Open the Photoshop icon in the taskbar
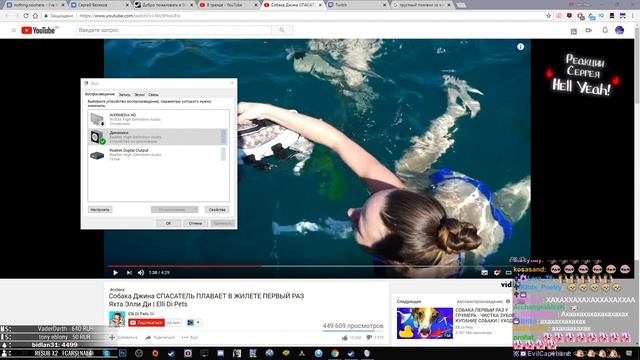 pyautogui.click(x=122, y=353)
